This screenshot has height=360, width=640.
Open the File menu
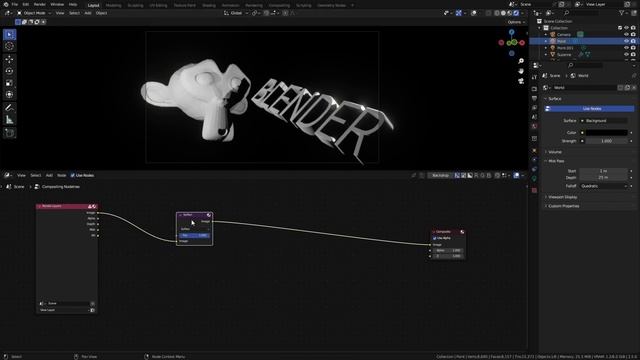[x=15, y=4]
